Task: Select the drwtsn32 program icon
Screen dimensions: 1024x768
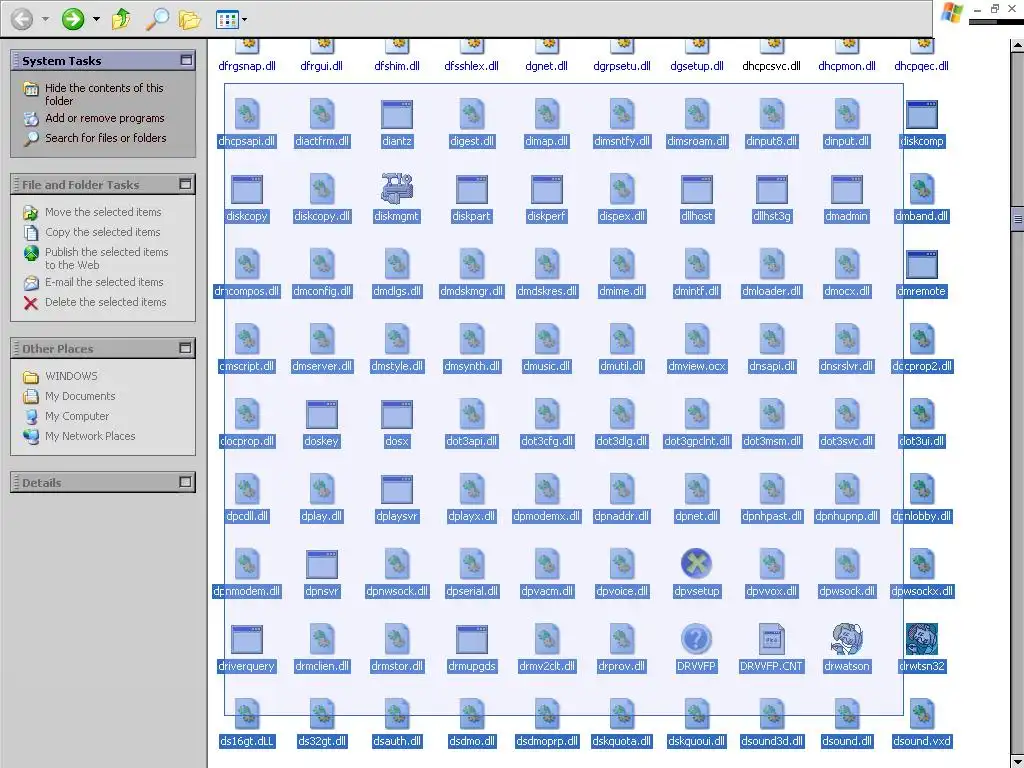Action: 921,639
